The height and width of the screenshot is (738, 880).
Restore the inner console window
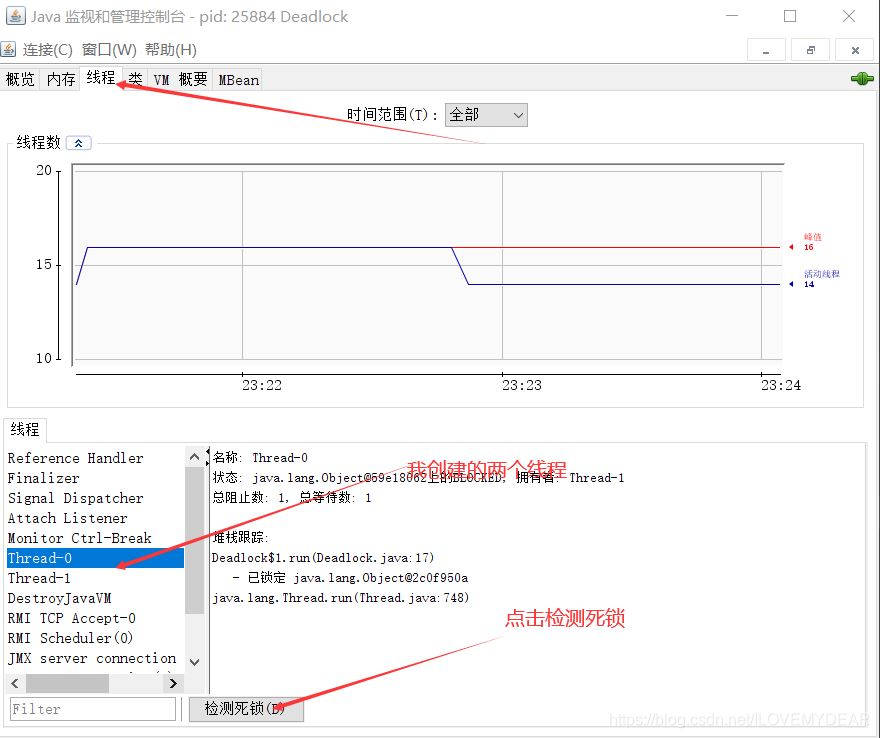(x=810, y=51)
